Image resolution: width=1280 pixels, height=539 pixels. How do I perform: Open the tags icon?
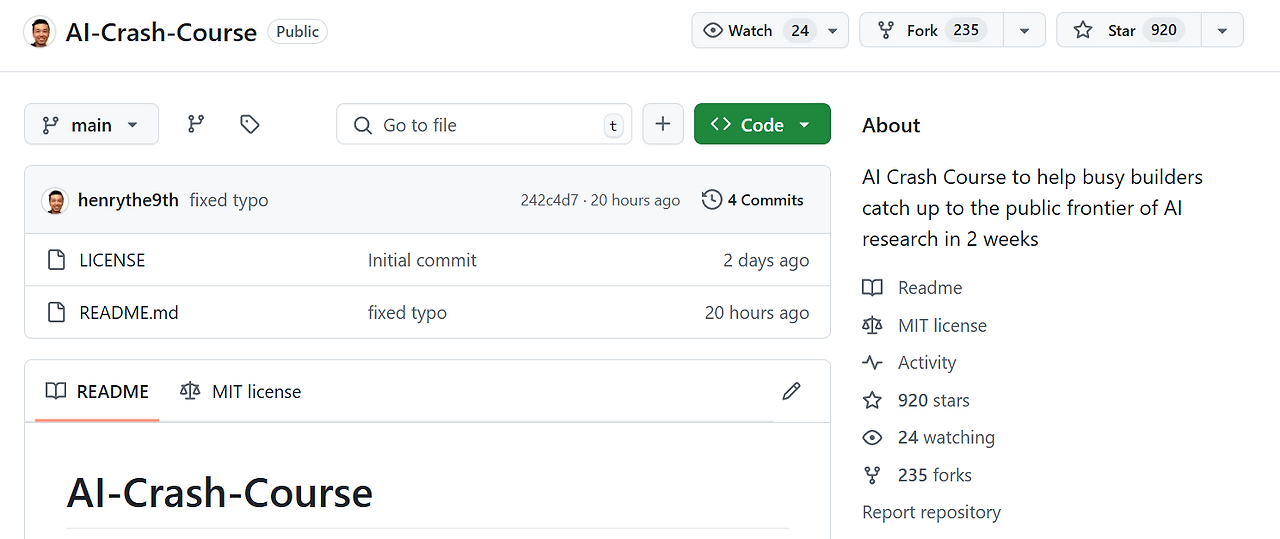click(250, 124)
